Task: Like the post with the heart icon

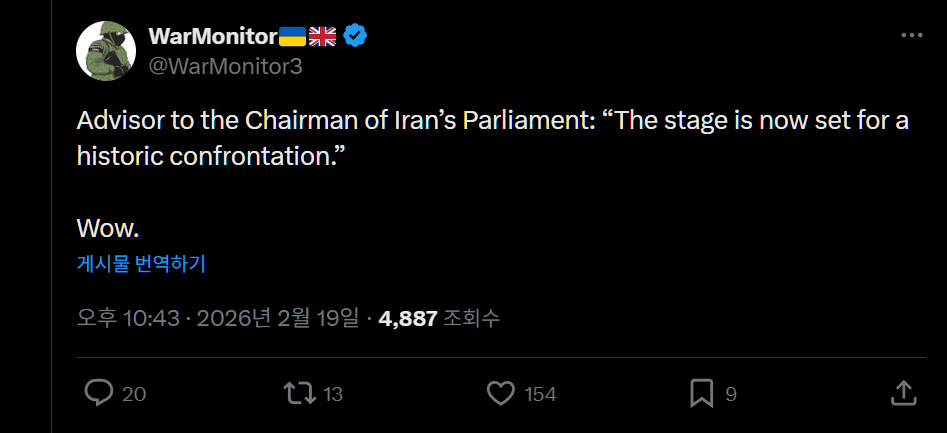Action: tap(500, 393)
